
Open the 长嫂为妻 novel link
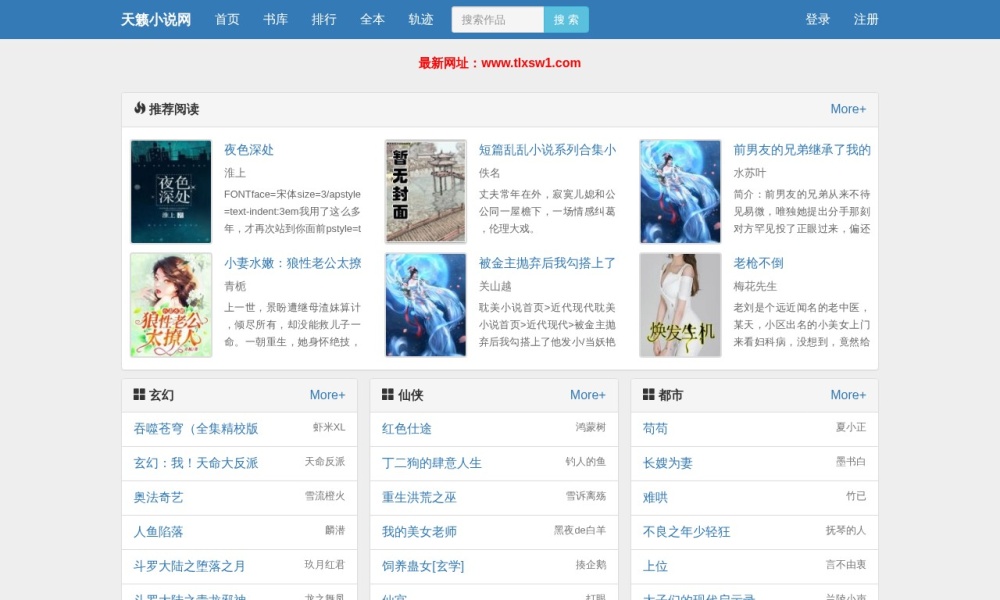(x=668, y=463)
